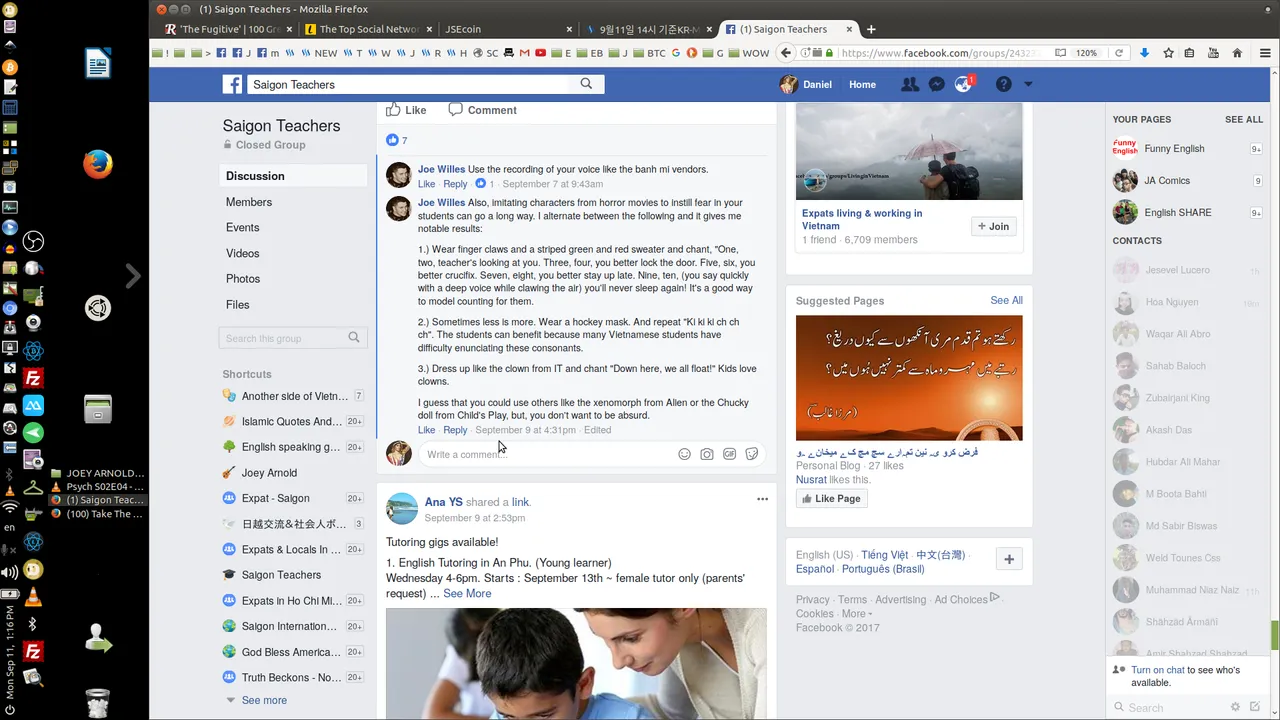Add a language with the plus button
1280x720 pixels.
pyautogui.click(x=1008, y=560)
